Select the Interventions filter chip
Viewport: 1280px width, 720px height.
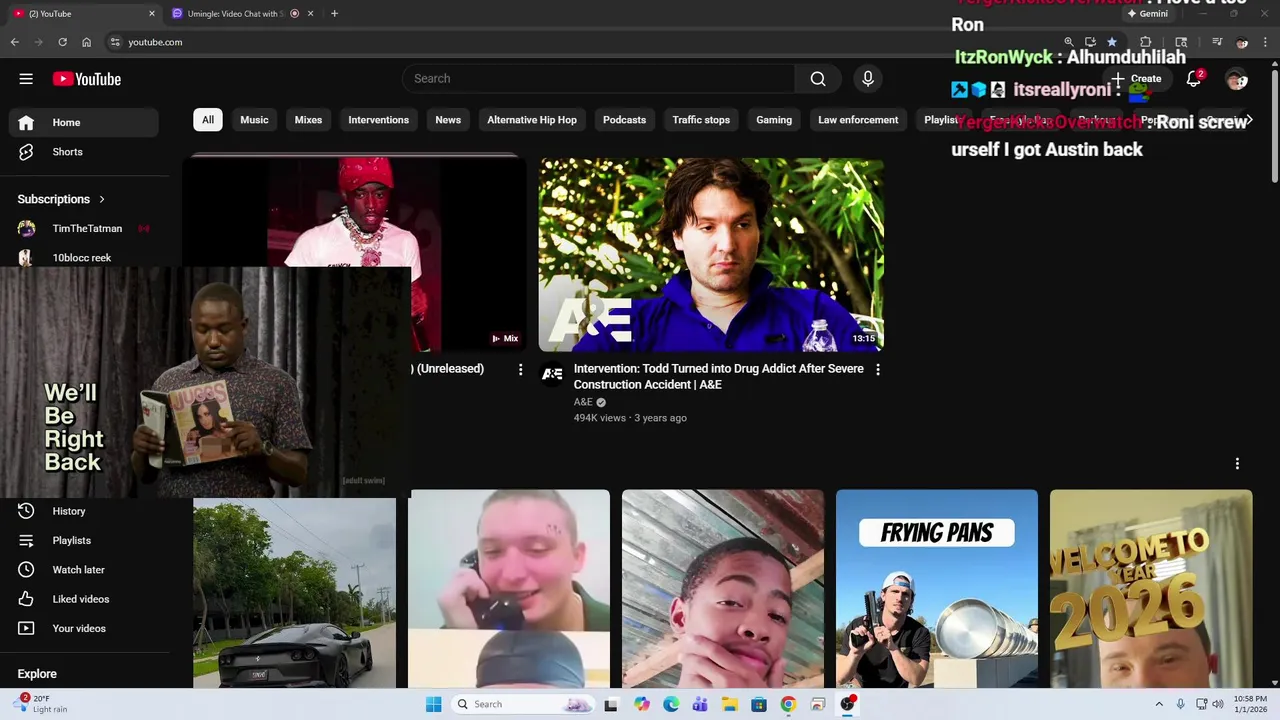tap(378, 120)
